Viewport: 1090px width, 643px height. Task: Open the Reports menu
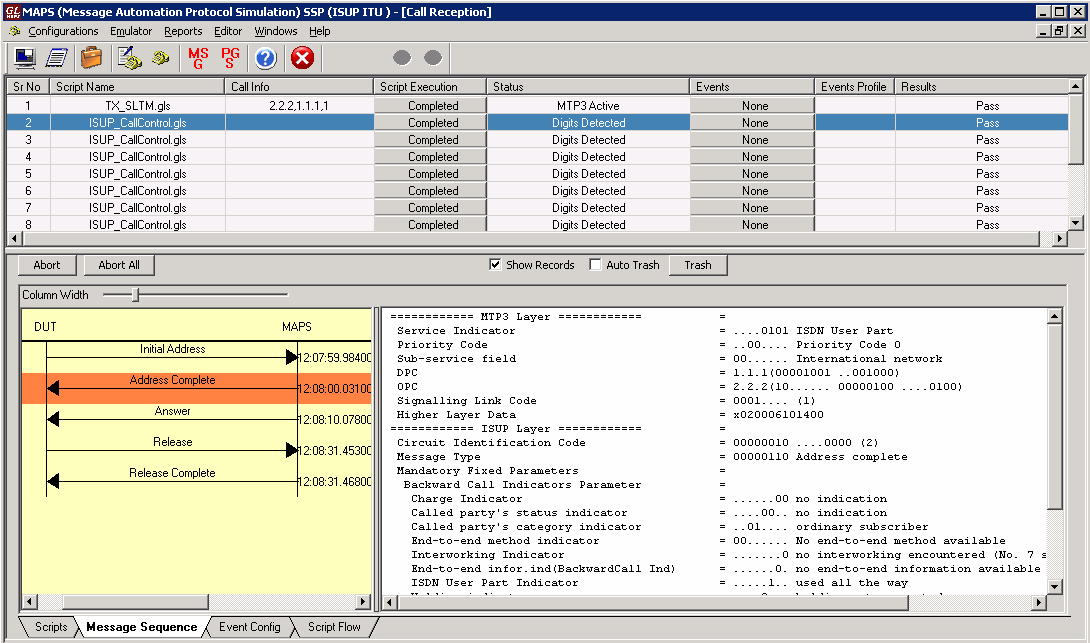click(x=183, y=31)
